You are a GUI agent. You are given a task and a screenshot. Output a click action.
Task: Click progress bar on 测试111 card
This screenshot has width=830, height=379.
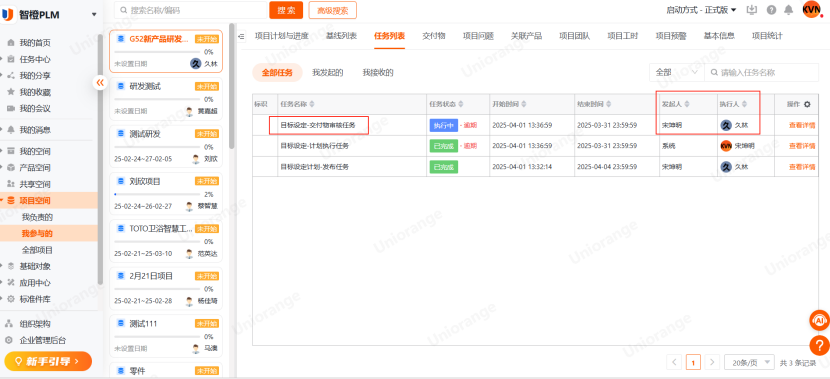pos(157,337)
